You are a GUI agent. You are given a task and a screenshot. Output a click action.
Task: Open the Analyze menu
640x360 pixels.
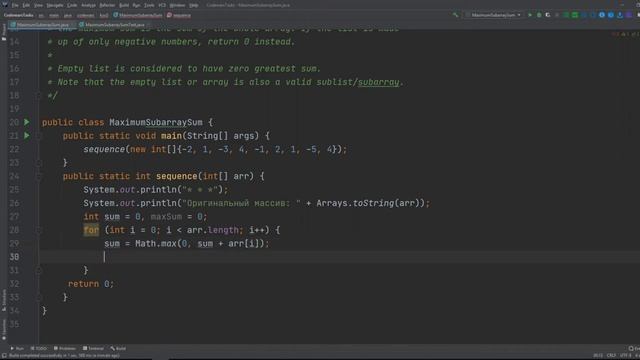88,5
